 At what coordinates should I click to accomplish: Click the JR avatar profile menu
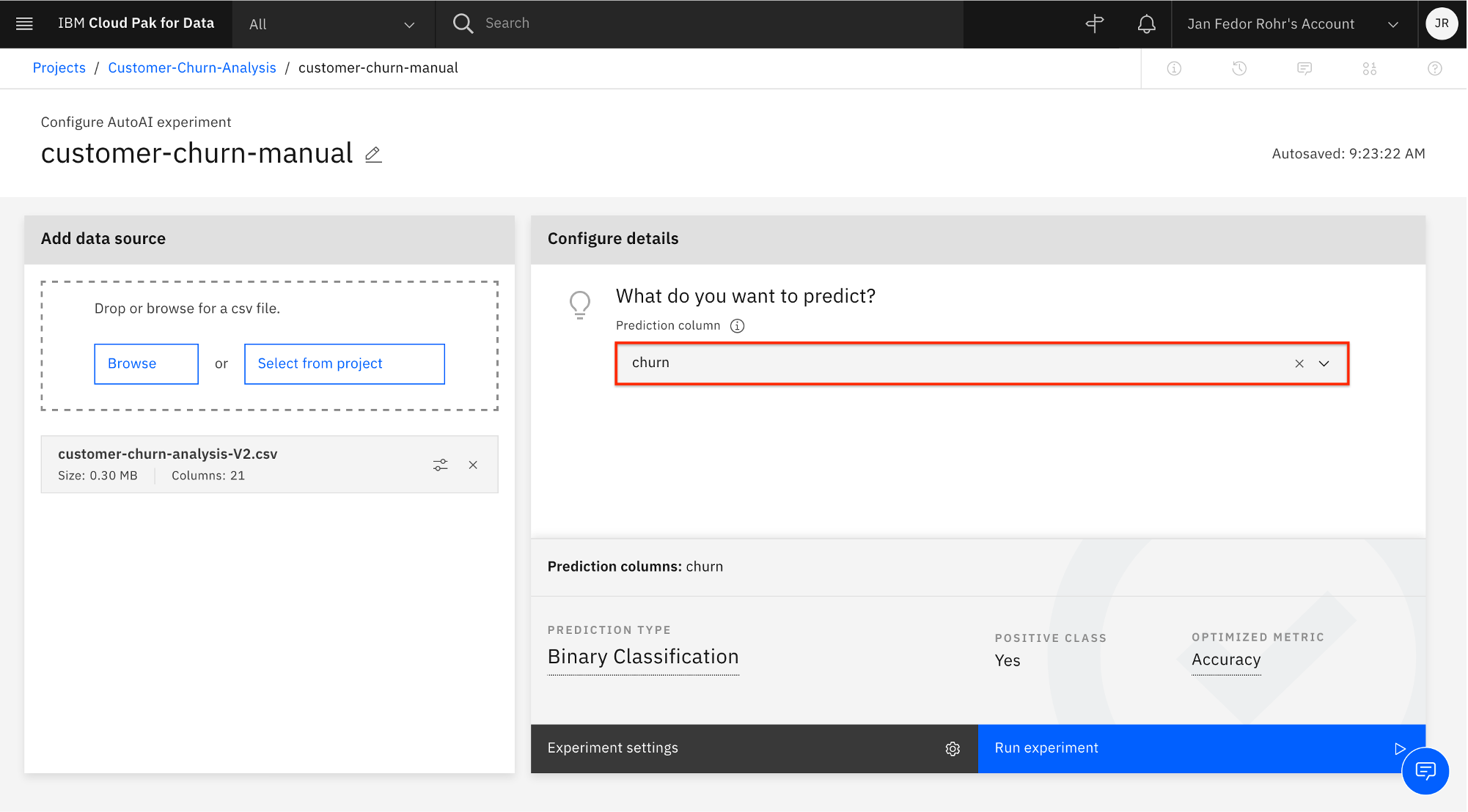tap(1441, 23)
